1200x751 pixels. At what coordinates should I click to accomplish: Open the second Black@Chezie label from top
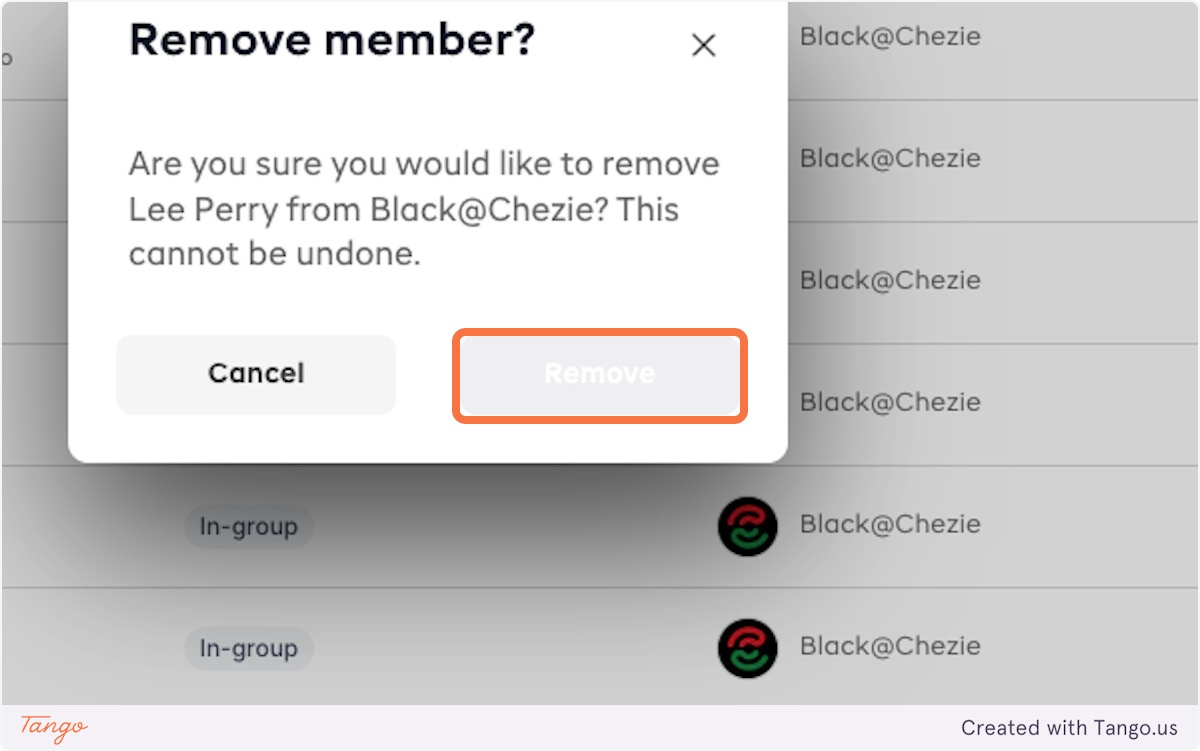890,158
